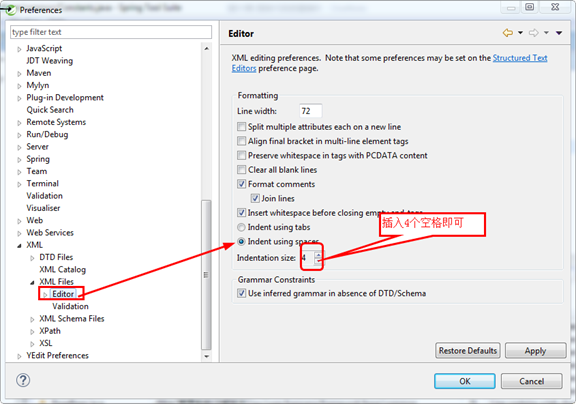This screenshot has width=576, height=404.
Task: Open the view menu triangle in the header
Action: 559,33
